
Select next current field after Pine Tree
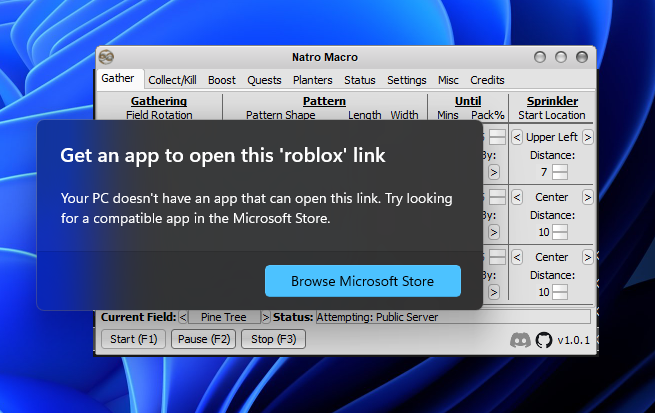point(265,317)
